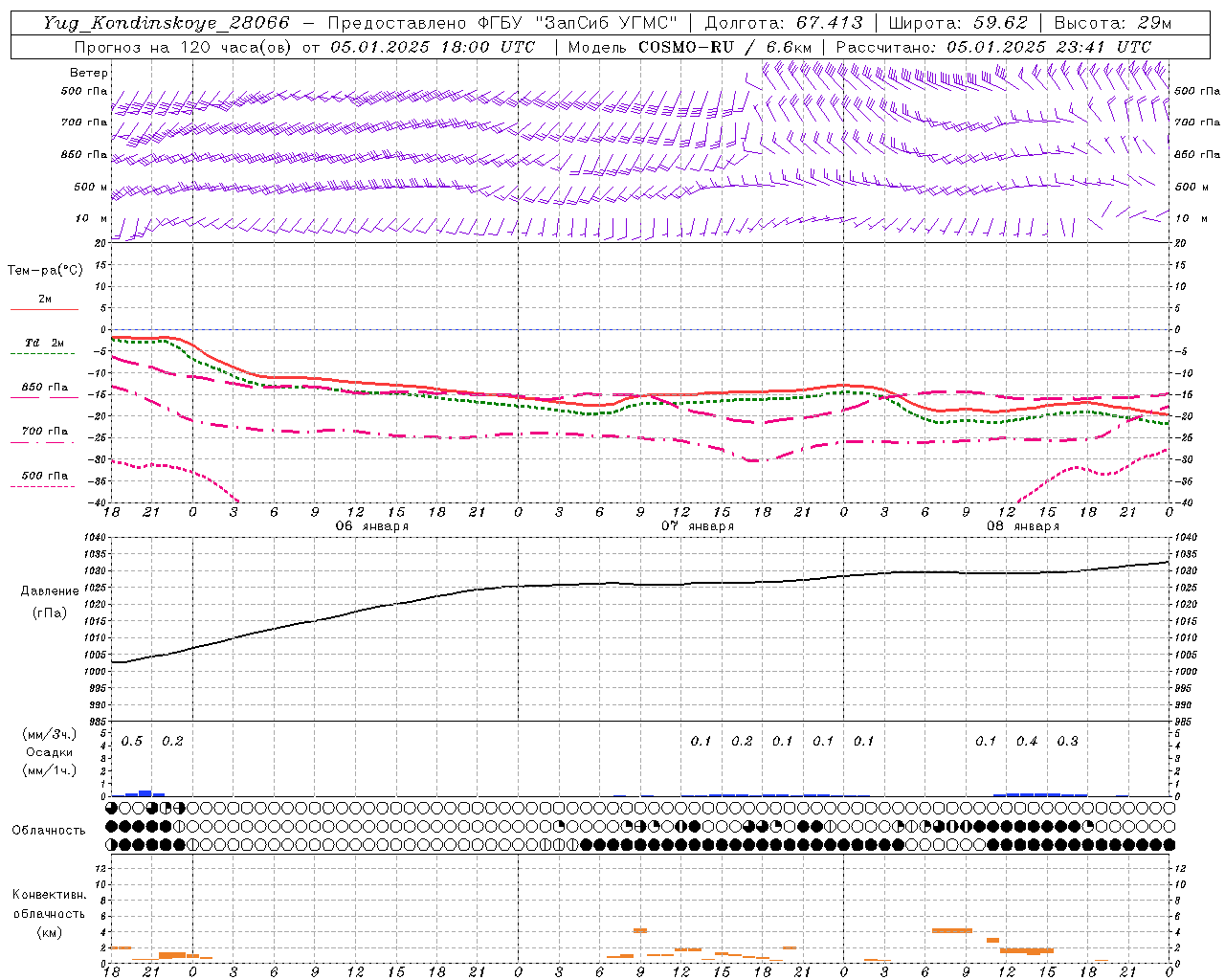Select the Осадки precipitation label
Image resolution: width=1225 pixels, height=980 pixels.
click(x=49, y=752)
